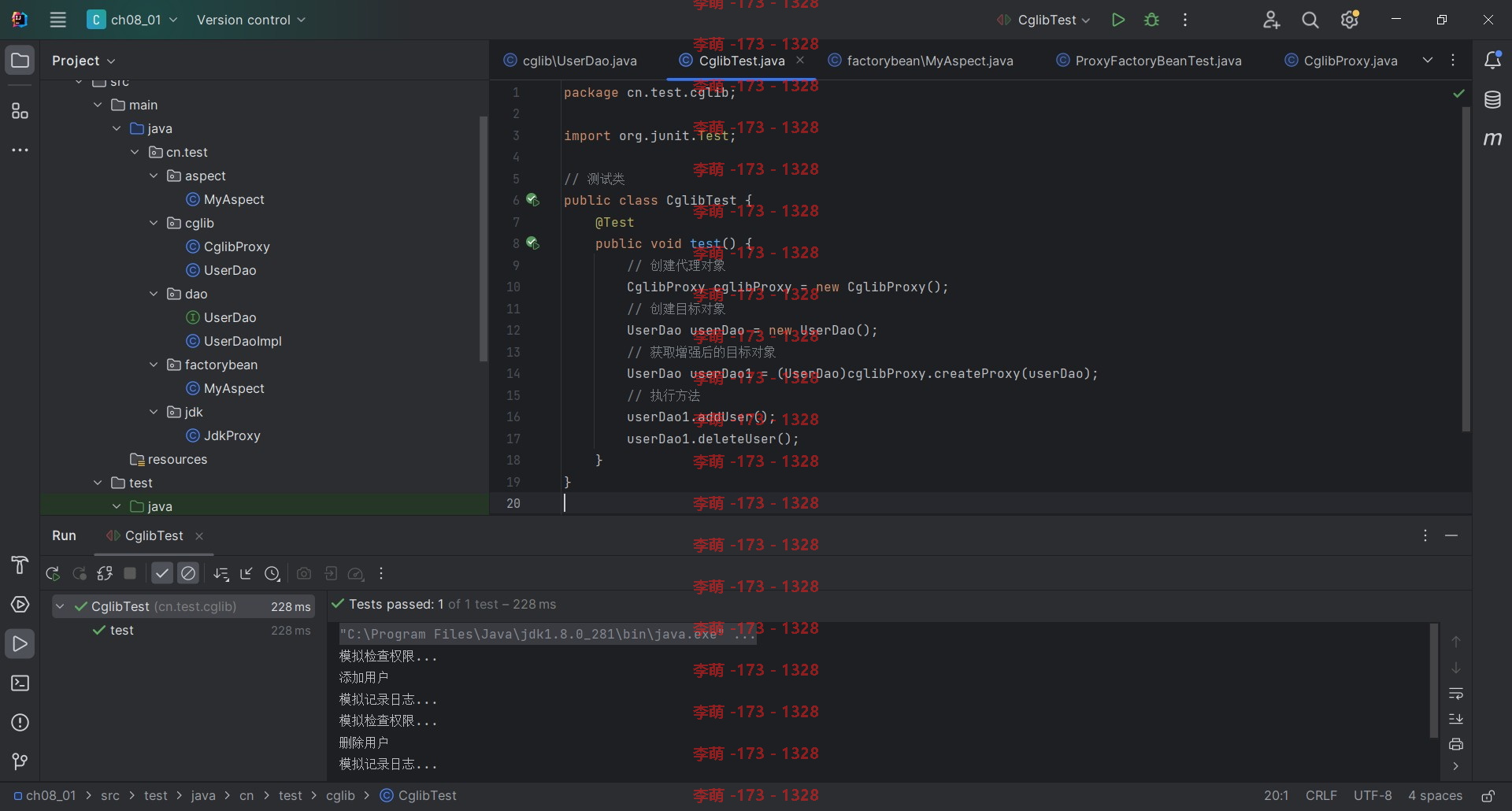Toggle auto-test rerun icon

click(105, 574)
